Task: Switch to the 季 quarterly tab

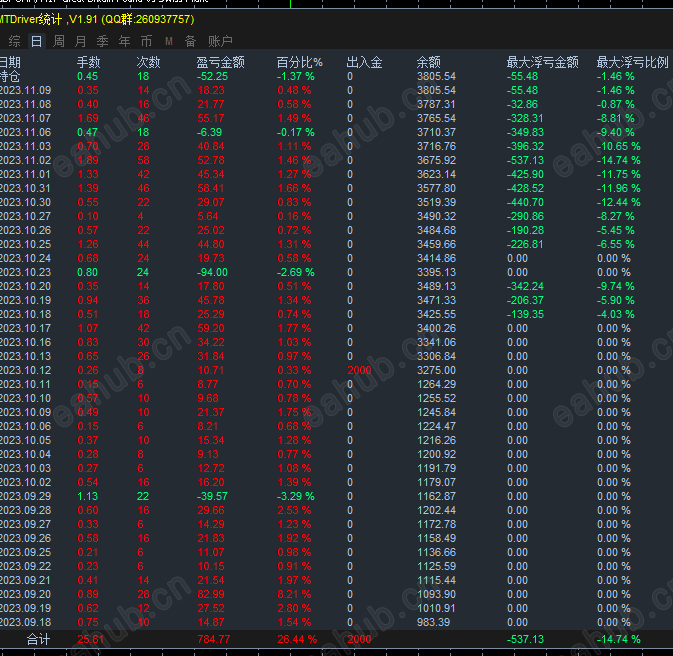Action: [102, 41]
